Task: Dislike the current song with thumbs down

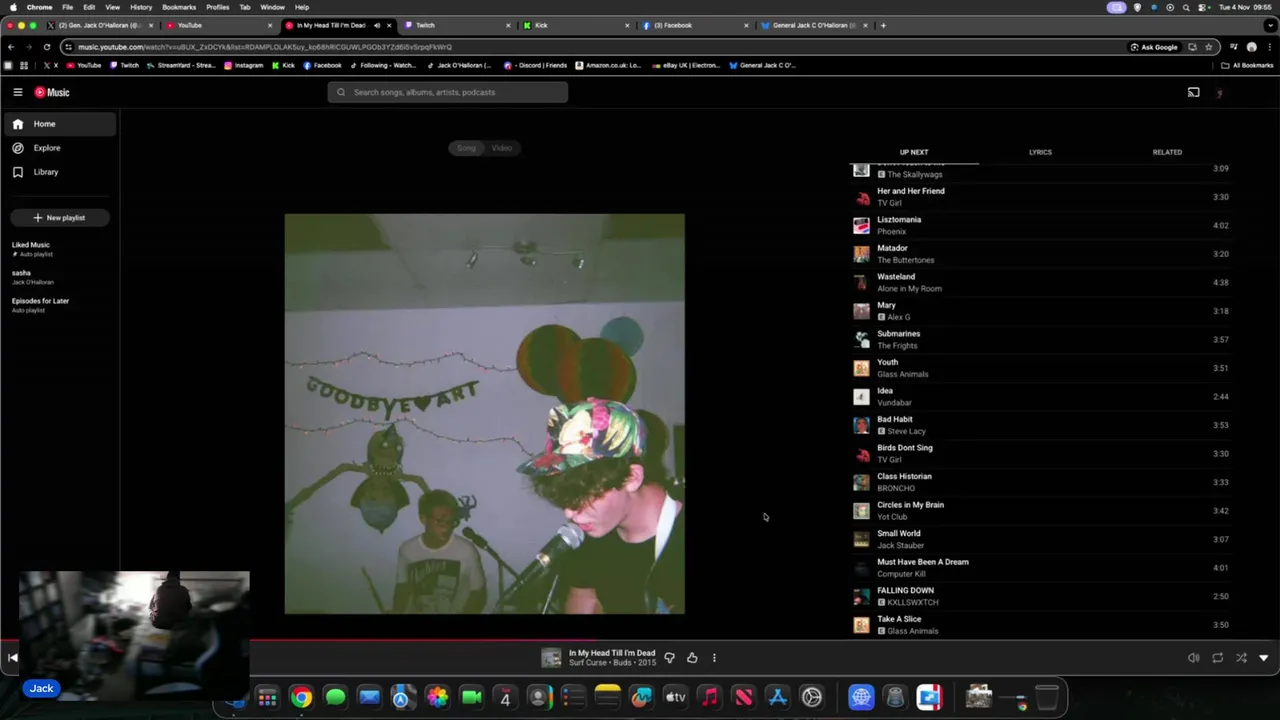Action: [x=669, y=658]
